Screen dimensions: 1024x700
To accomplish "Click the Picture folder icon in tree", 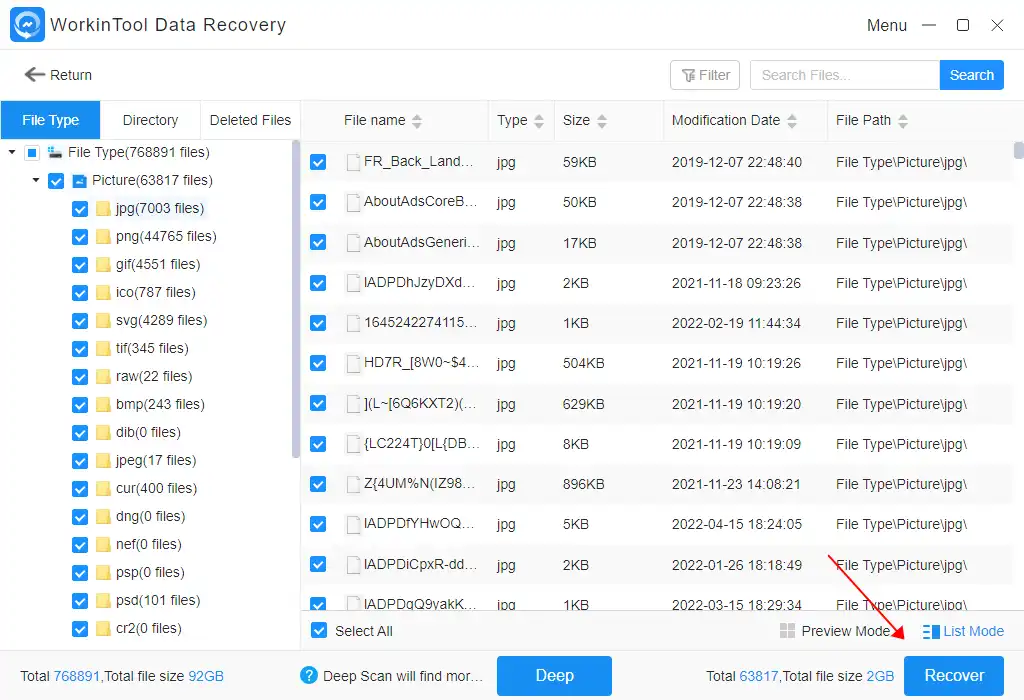I will (79, 180).
